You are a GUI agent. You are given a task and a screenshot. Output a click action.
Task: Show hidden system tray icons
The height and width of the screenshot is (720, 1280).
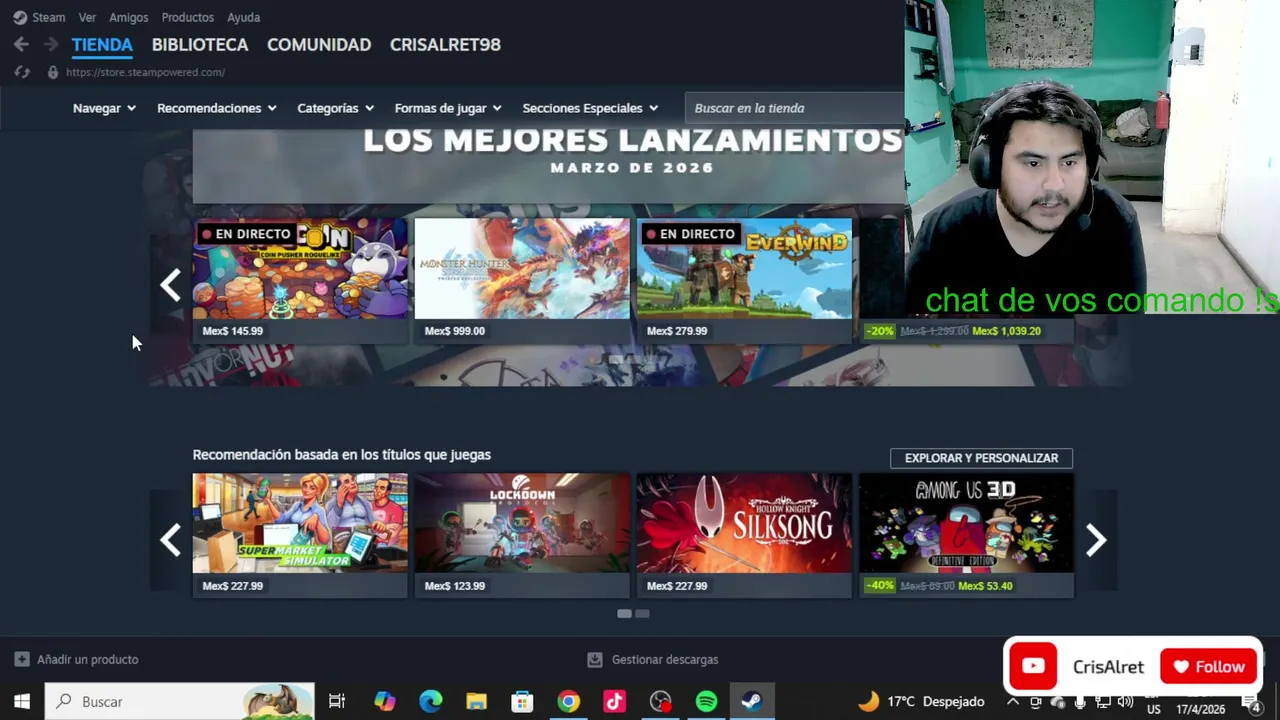pos(1013,701)
